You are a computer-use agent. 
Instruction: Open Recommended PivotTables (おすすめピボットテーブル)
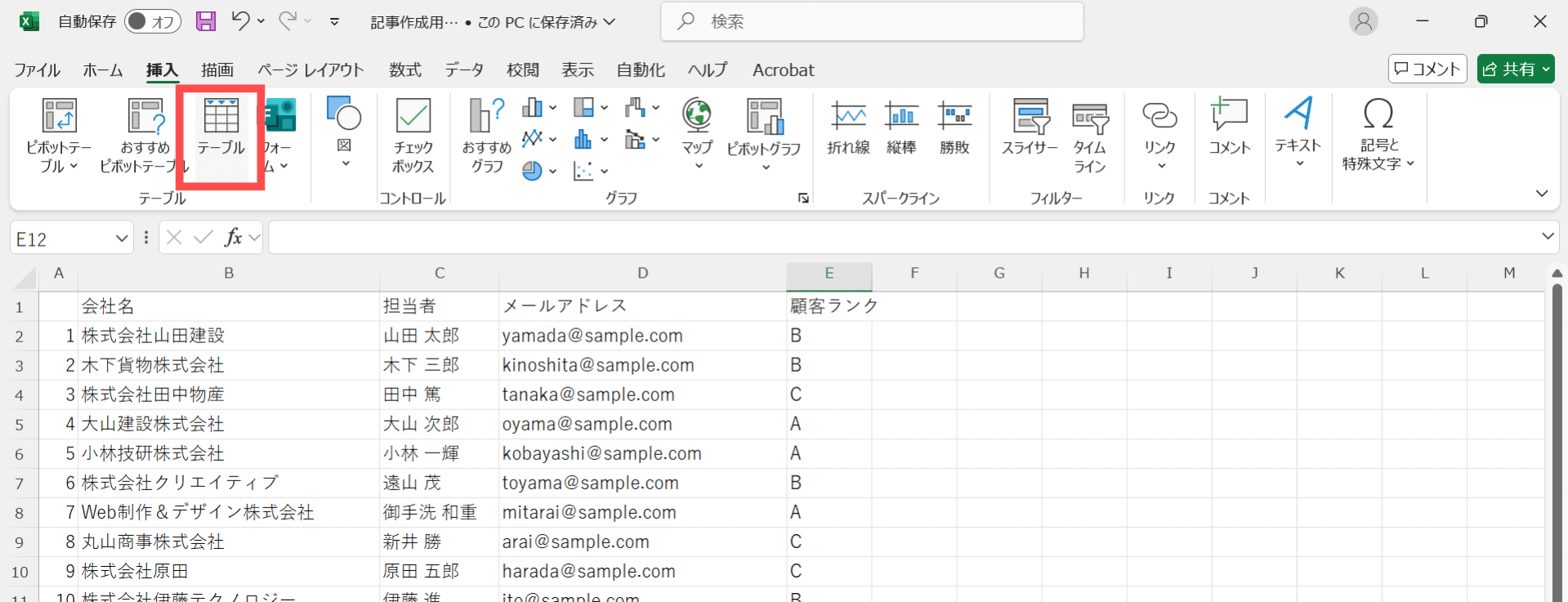point(145,135)
